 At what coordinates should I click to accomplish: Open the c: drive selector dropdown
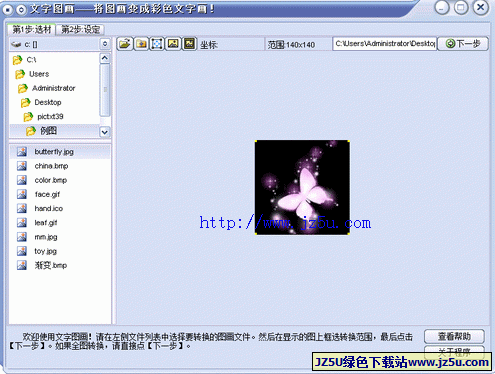point(105,44)
